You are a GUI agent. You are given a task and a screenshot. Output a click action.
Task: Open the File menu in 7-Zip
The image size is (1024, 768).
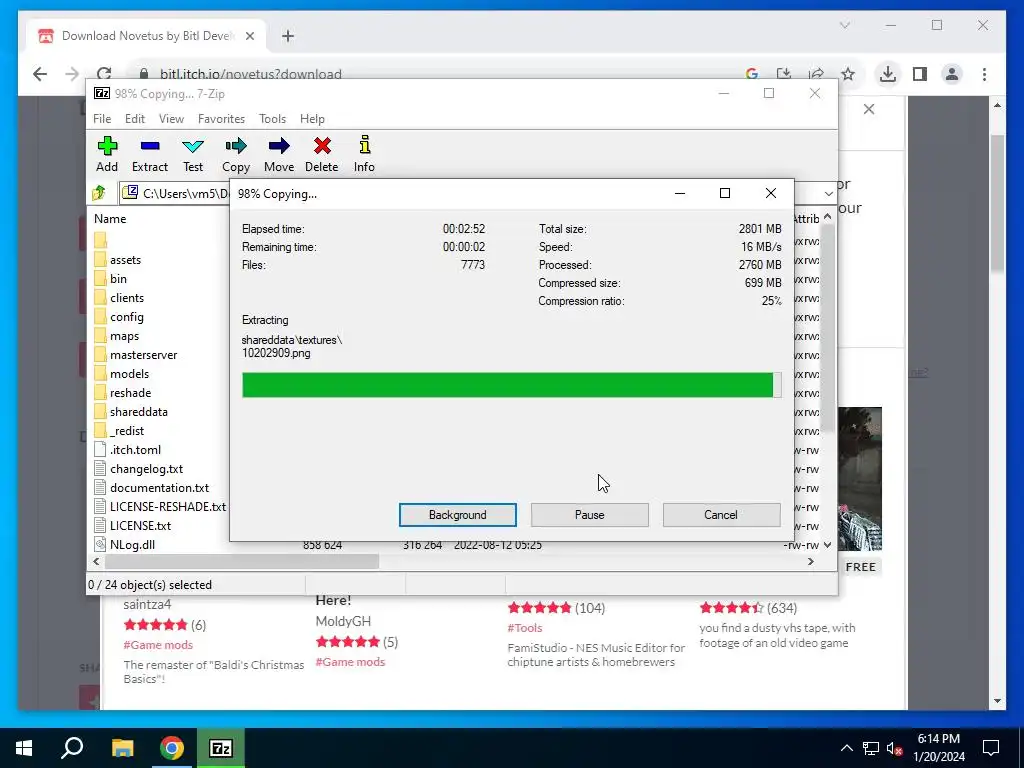(102, 119)
